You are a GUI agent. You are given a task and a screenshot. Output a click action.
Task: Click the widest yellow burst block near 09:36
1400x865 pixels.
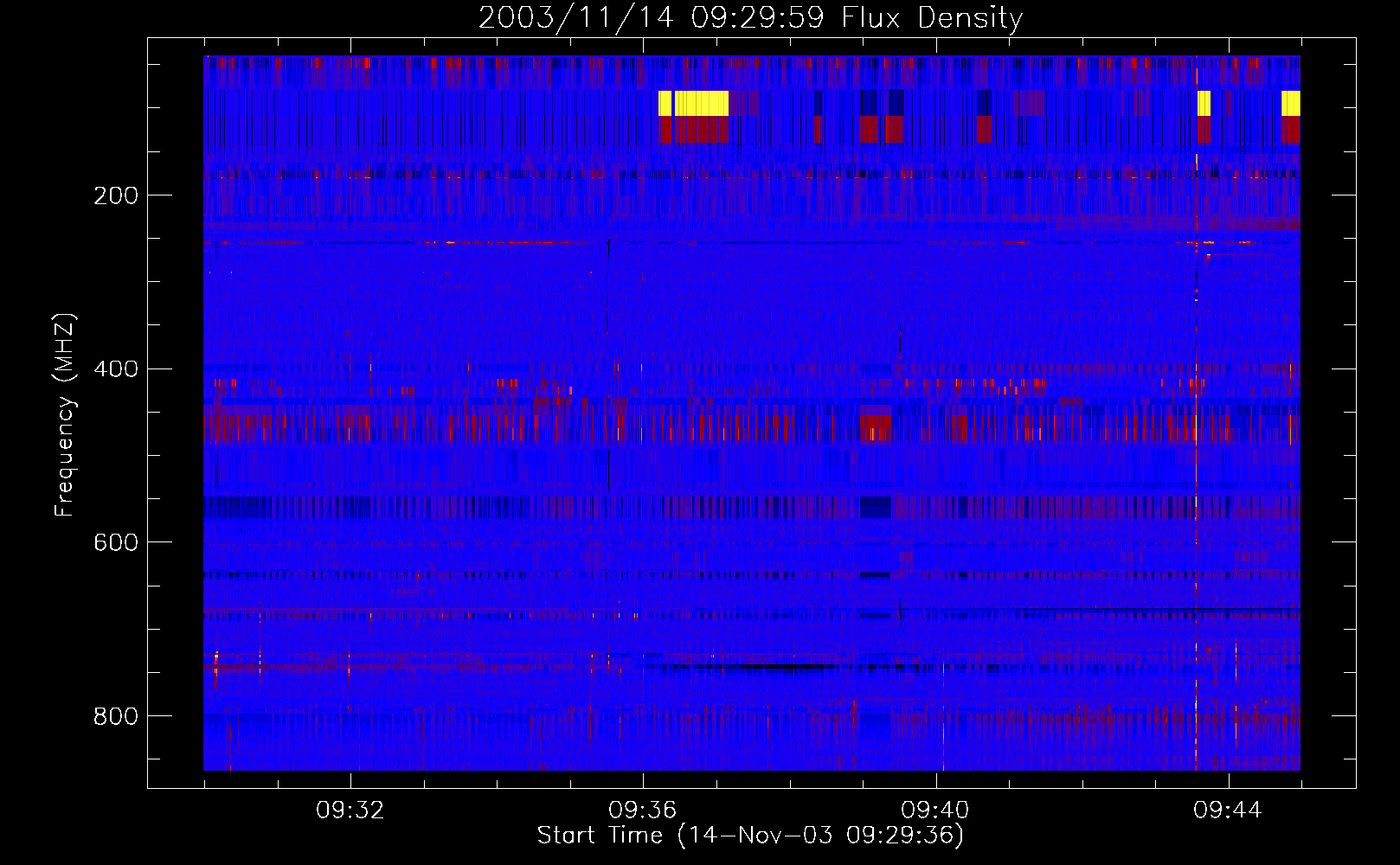click(701, 103)
